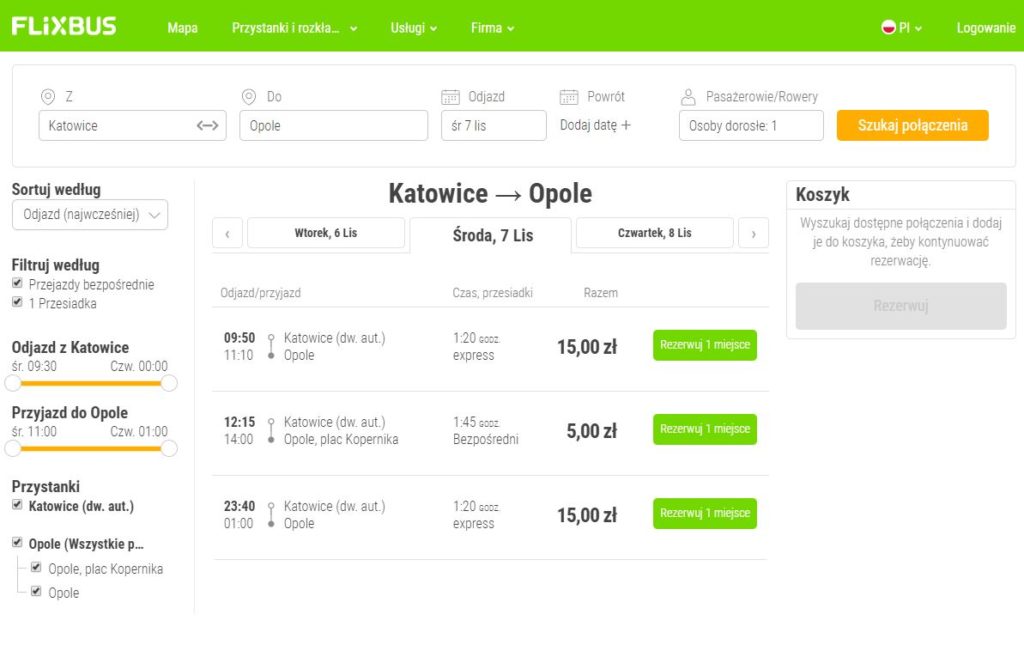This screenshot has width=1024, height=651.
Task: Click the calendar icon next to Odjazd
Action: pos(451,97)
